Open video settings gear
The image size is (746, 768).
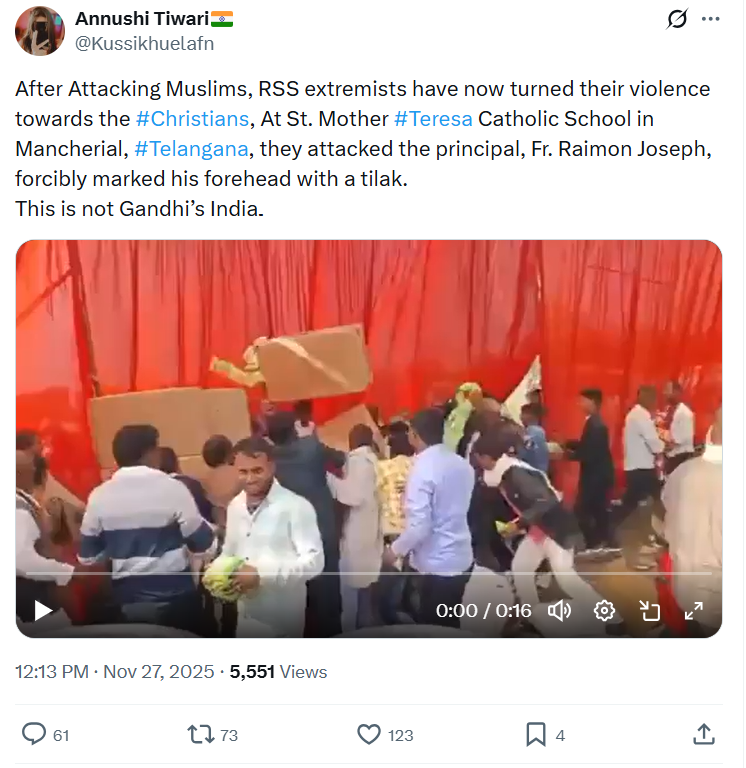[x=604, y=610]
